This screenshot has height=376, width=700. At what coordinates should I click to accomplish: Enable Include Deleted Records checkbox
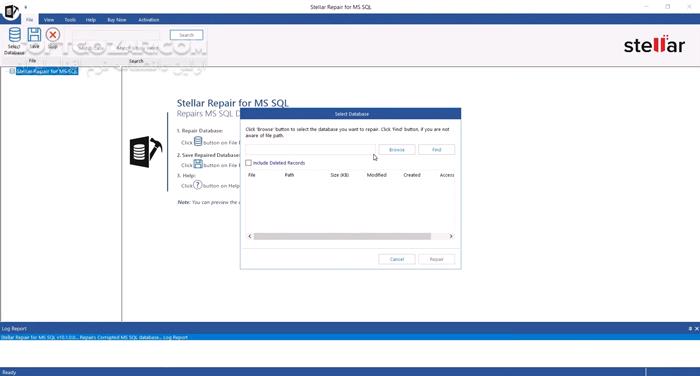(248, 163)
